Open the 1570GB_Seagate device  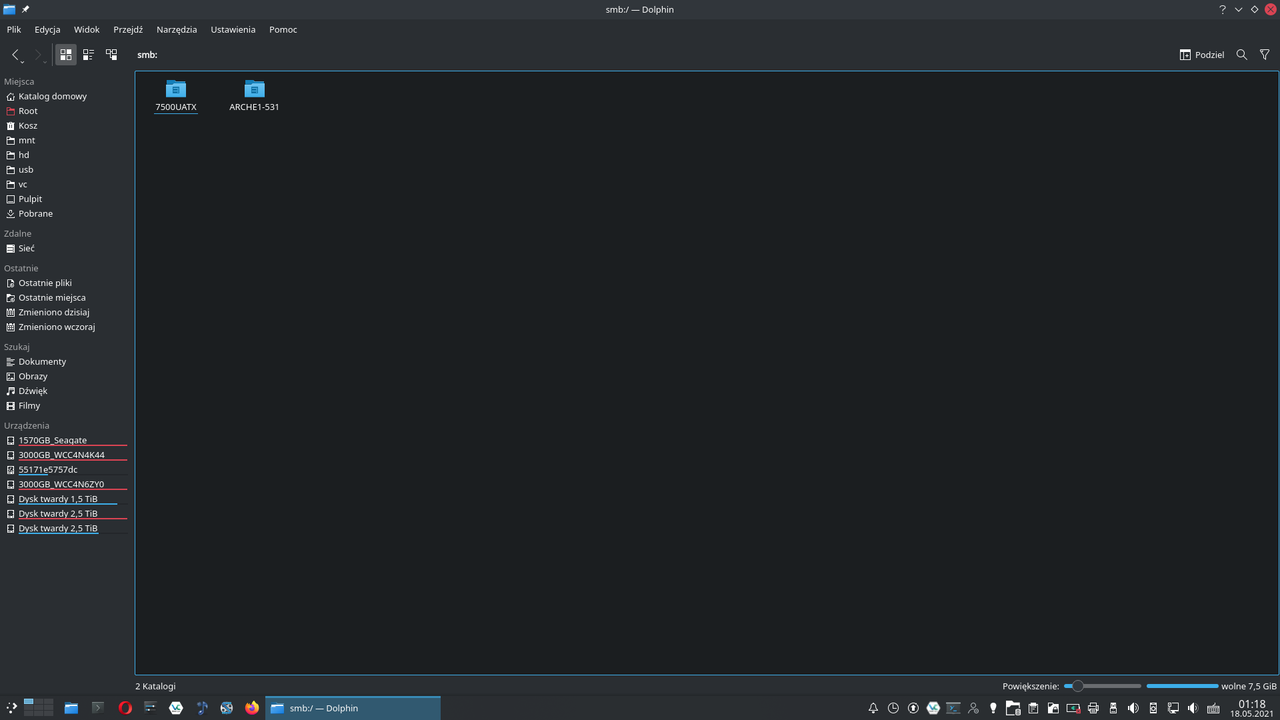(x=66, y=440)
